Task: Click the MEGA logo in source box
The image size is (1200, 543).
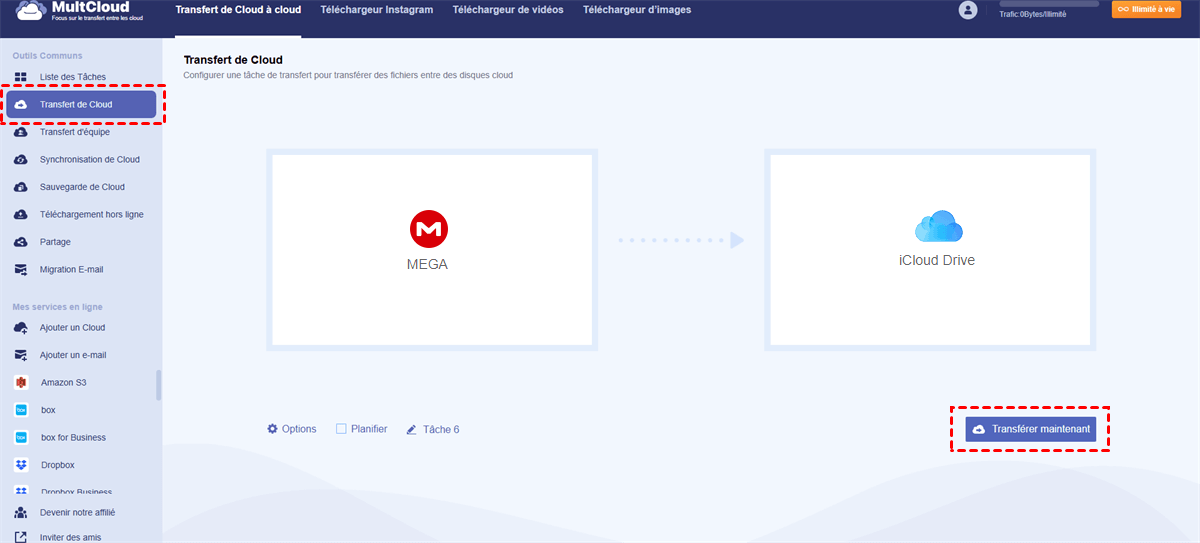Action: [429, 229]
